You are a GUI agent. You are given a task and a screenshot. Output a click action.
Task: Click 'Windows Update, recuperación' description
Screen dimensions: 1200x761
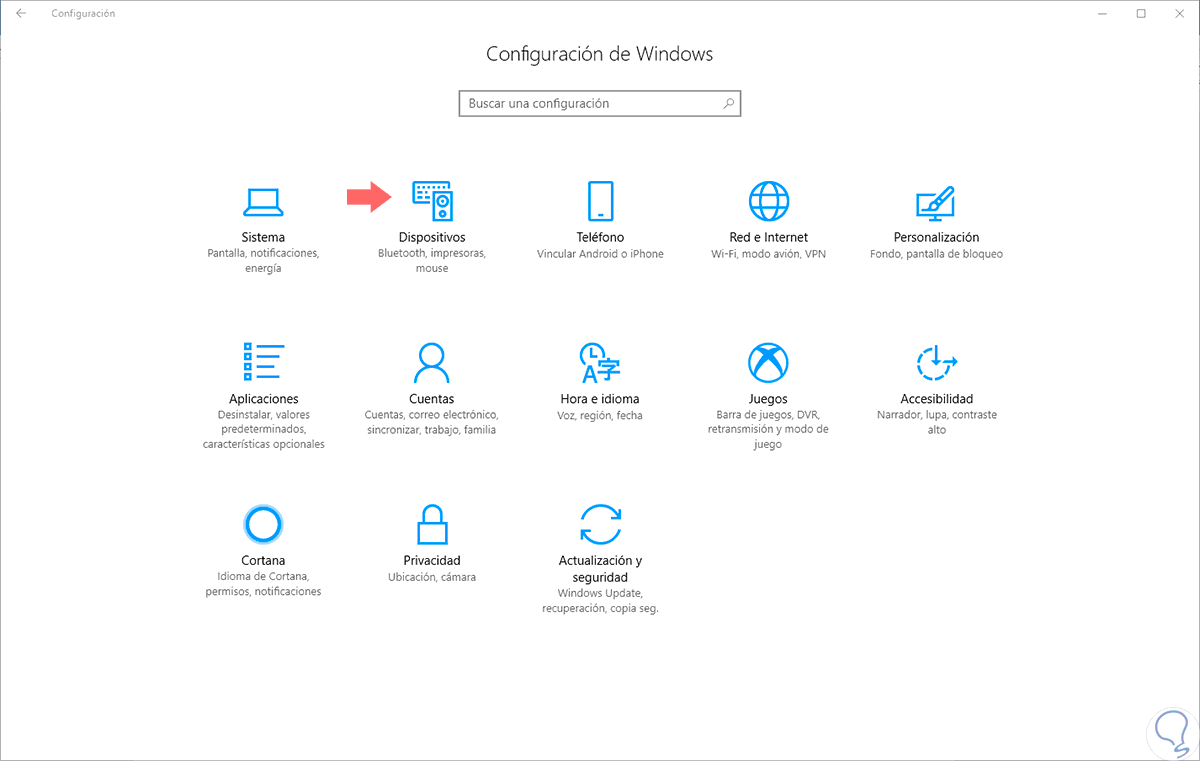click(x=600, y=600)
